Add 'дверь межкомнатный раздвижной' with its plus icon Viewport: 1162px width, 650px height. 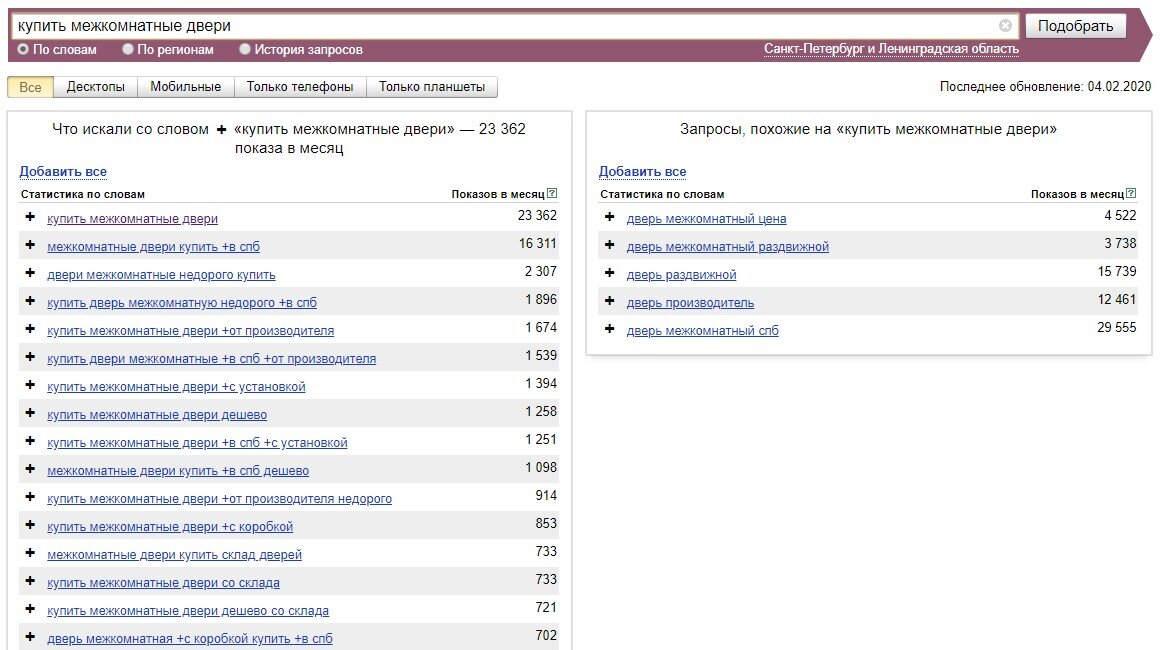610,245
